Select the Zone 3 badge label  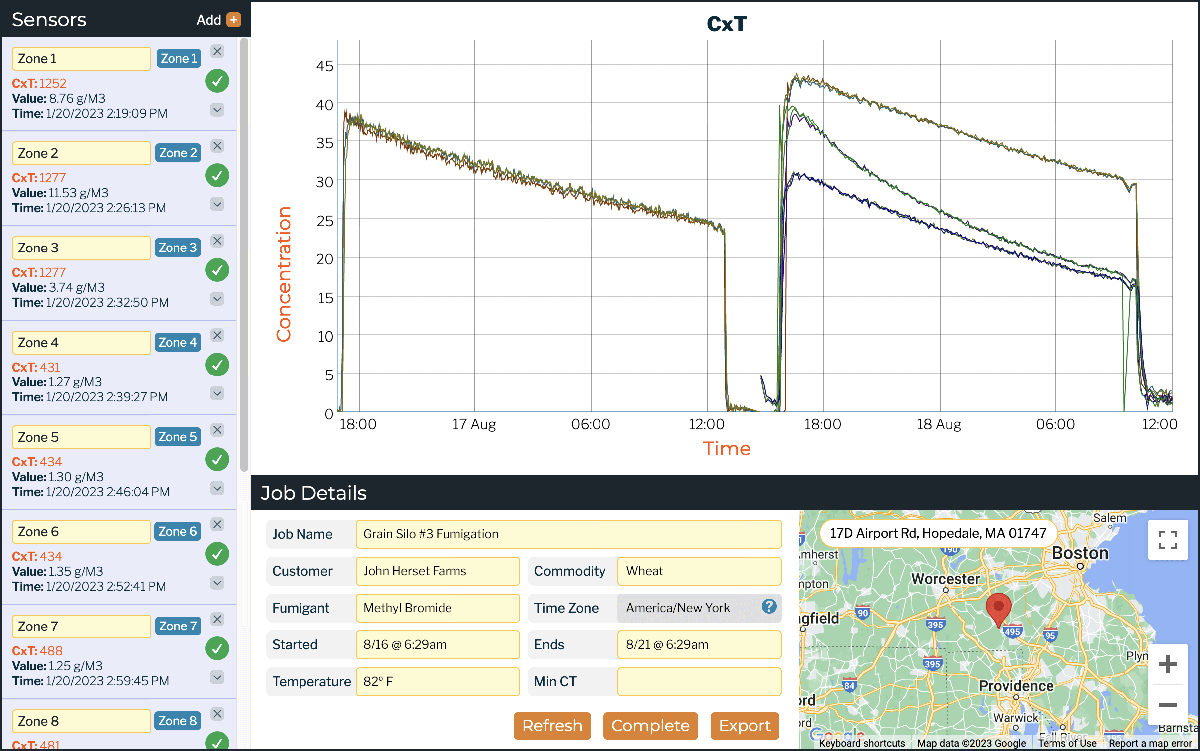[177, 247]
